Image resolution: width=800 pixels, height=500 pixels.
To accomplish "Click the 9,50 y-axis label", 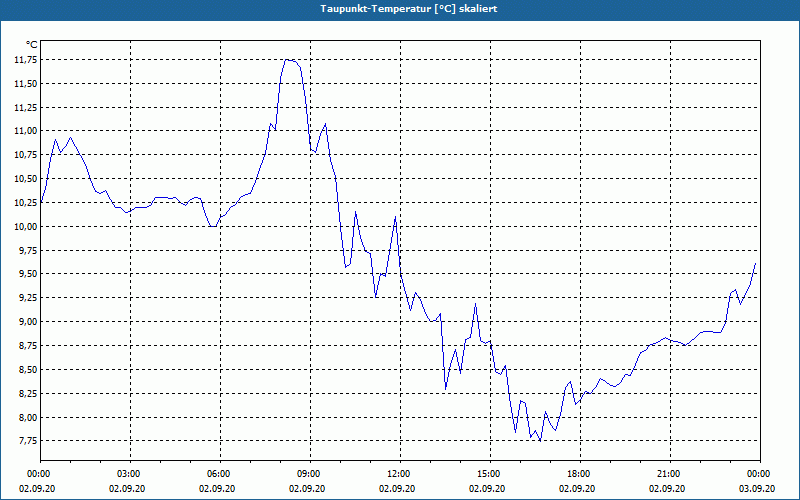I will (x=28, y=274).
